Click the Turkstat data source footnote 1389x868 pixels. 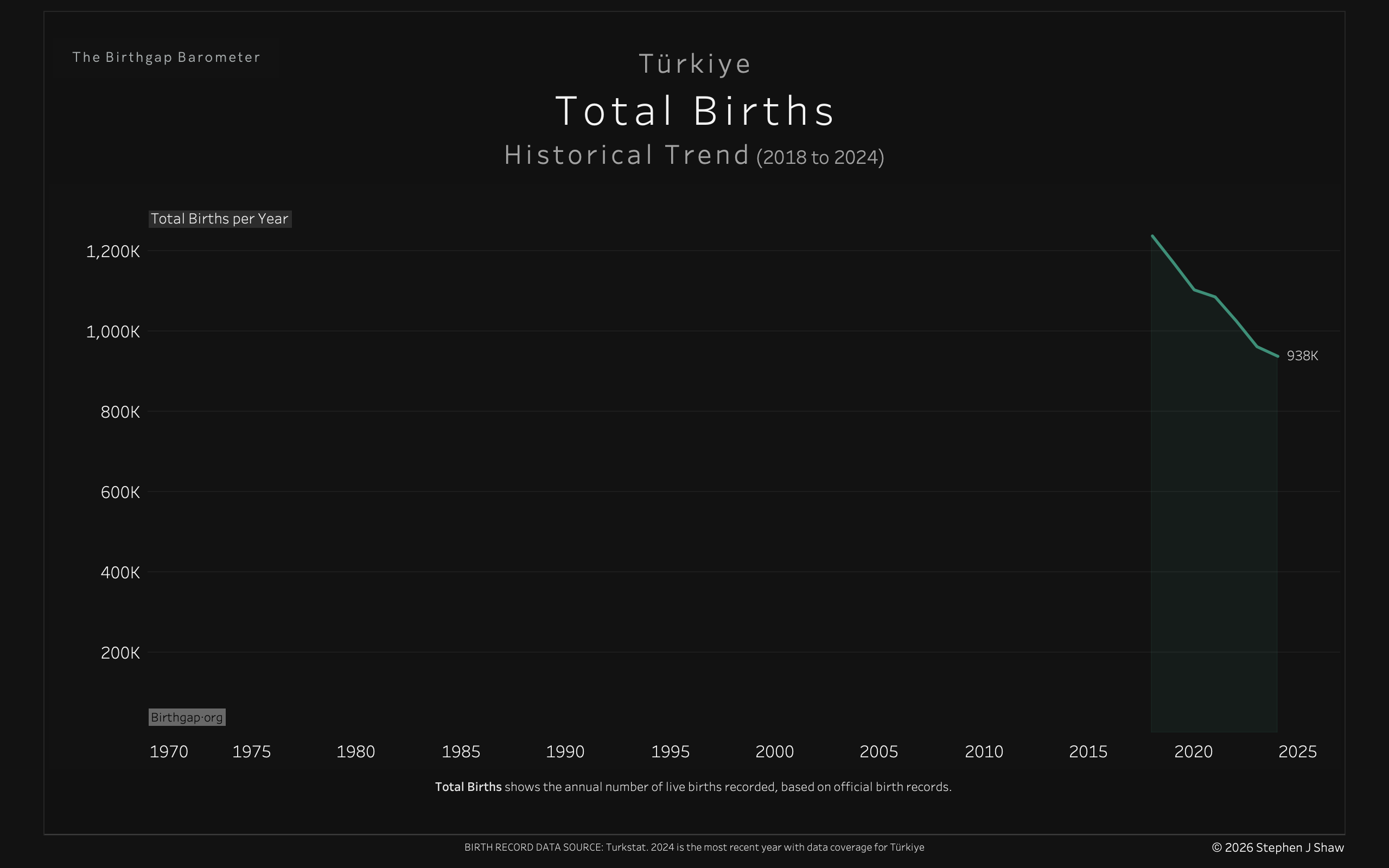(694, 847)
